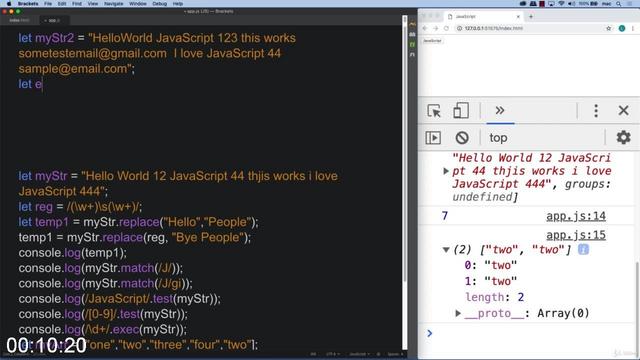Screen dimensions: 640x360
Task: Open a new Chrome tab
Action: click(531, 17)
